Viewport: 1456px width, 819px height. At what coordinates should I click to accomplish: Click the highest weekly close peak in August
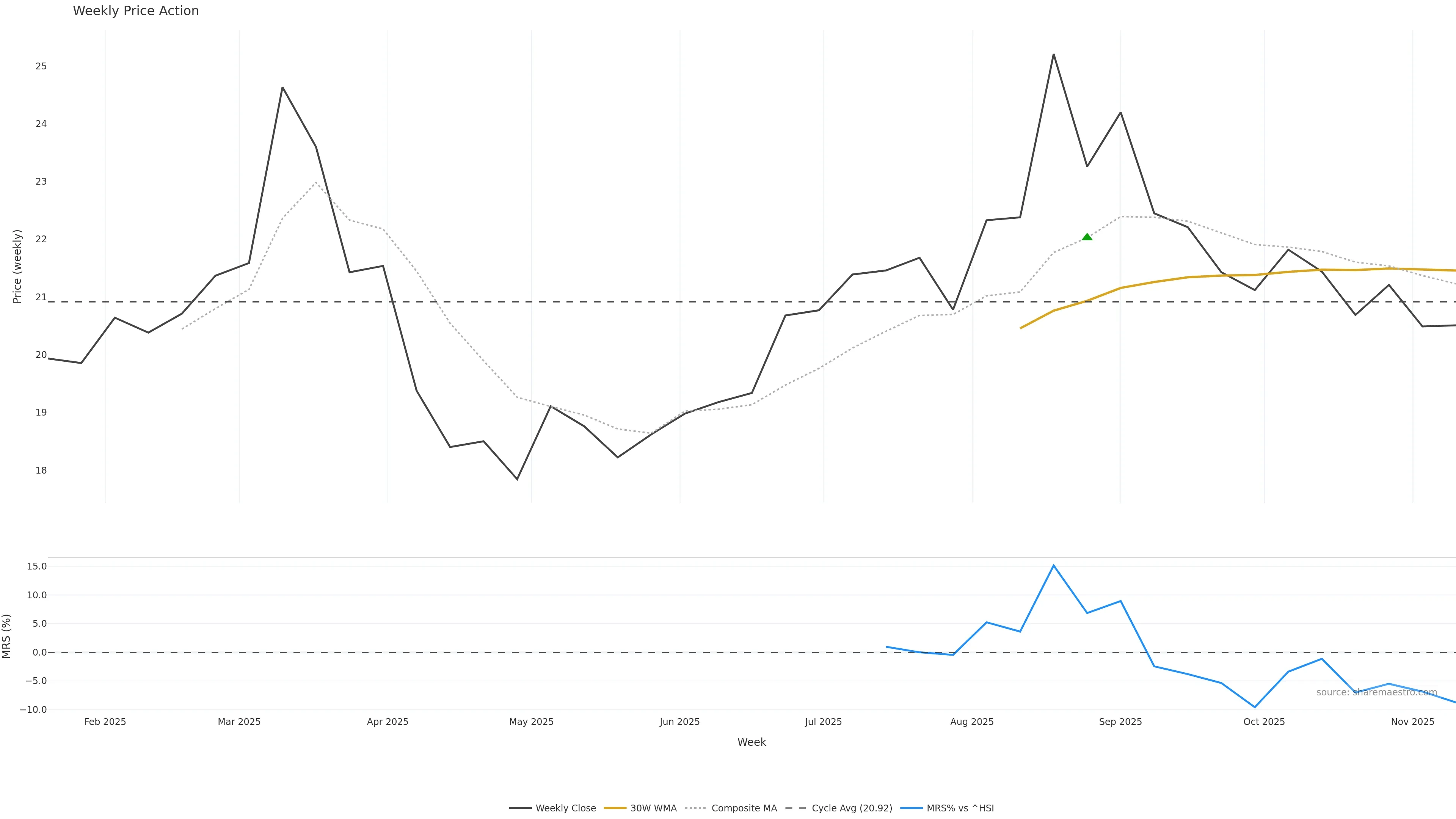[1054, 54]
